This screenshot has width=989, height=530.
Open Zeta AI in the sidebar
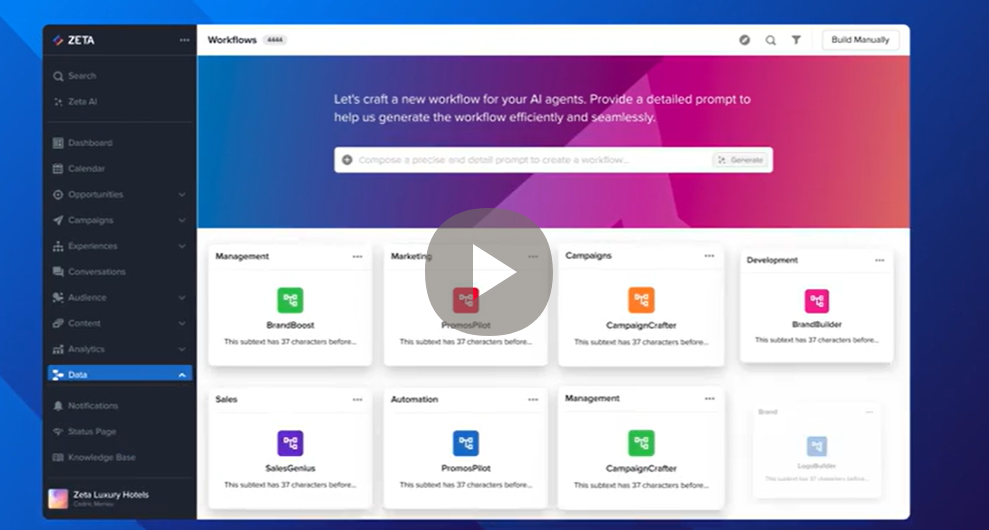point(82,102)
